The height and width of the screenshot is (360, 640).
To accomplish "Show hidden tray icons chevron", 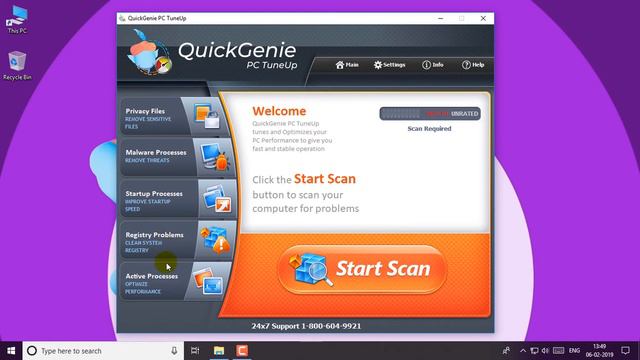I will coord(523,351).
